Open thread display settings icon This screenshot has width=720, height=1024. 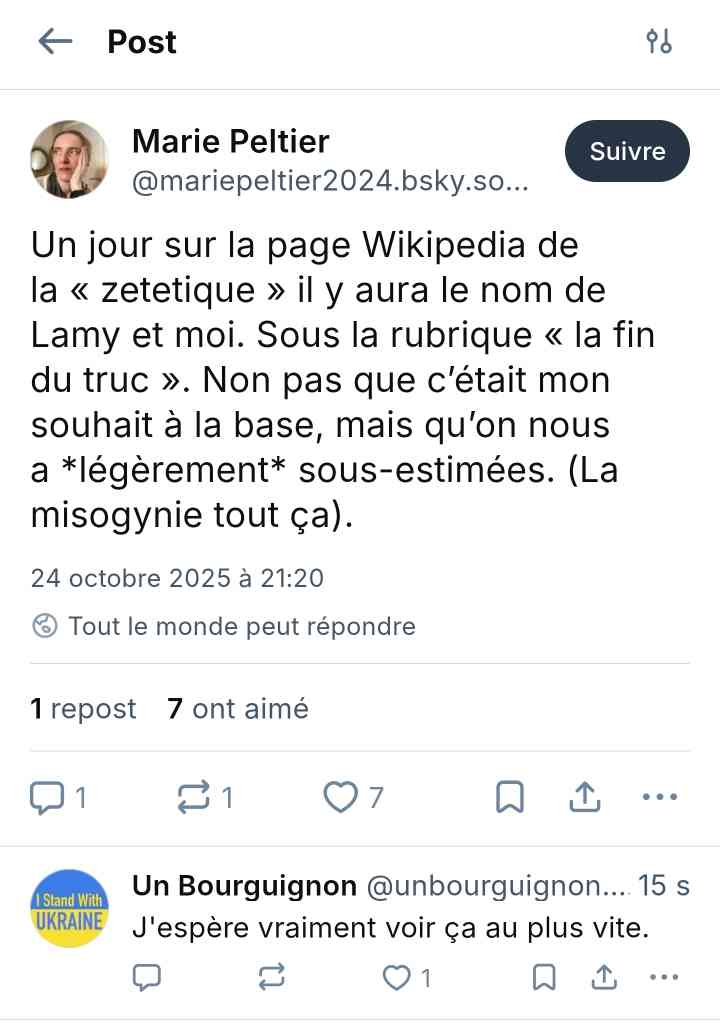659,41
